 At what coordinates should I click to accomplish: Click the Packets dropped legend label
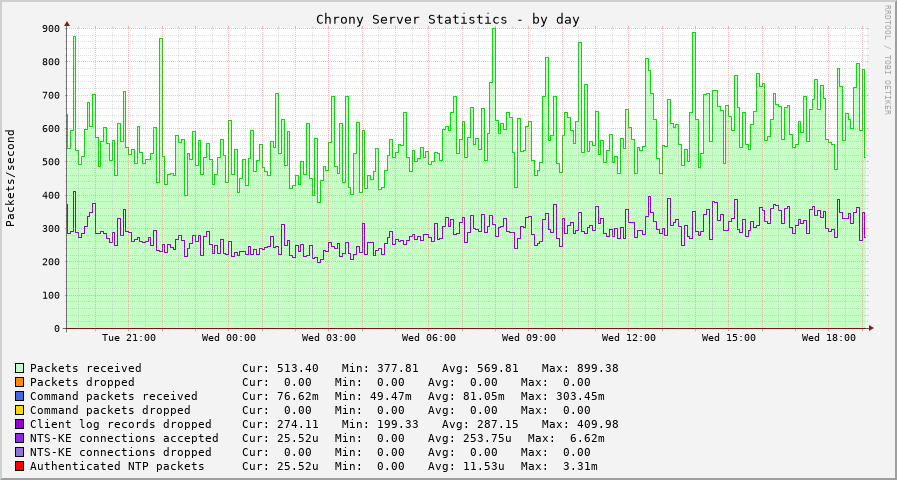[x=82, y=382]
